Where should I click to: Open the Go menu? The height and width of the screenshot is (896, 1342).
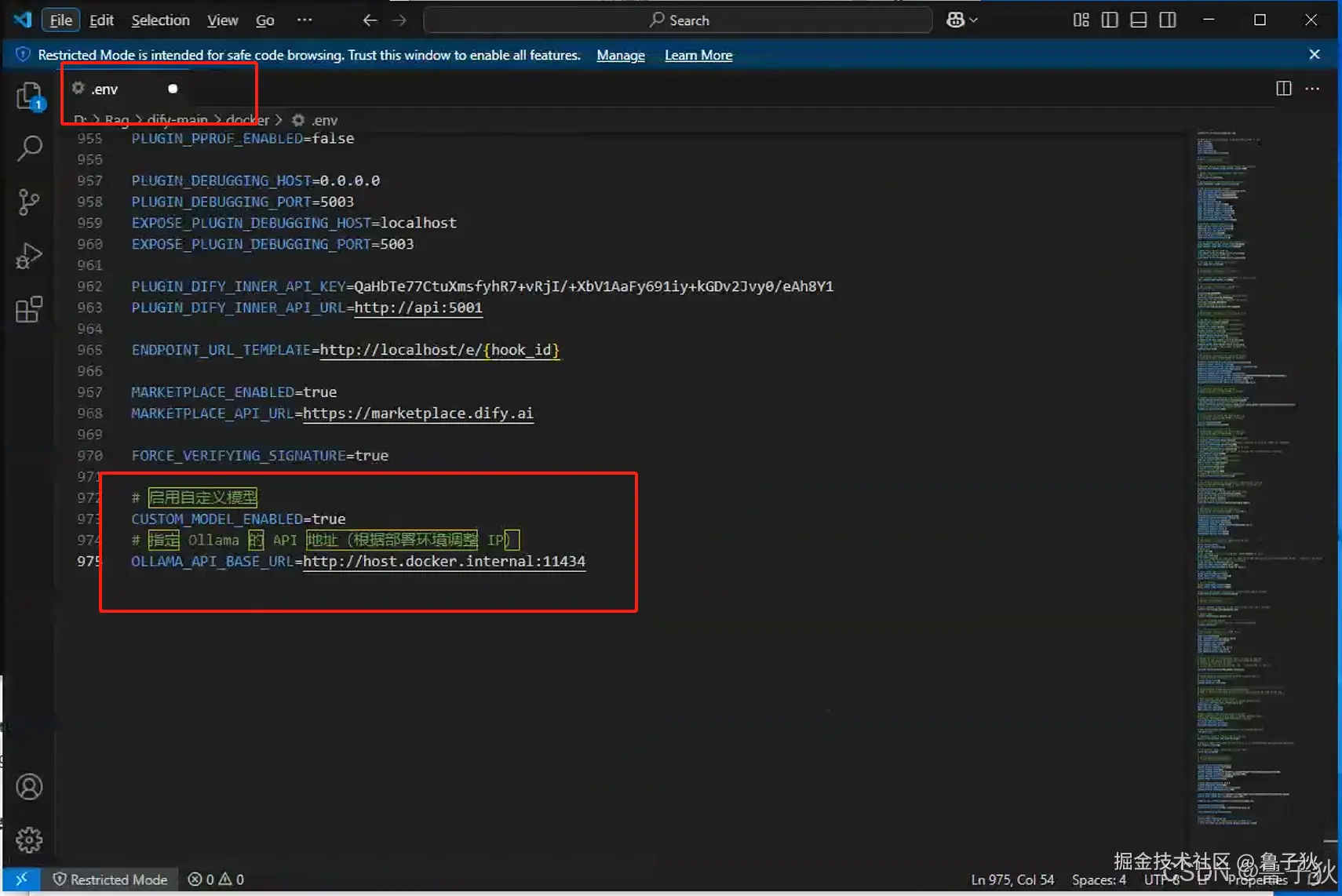265,20
